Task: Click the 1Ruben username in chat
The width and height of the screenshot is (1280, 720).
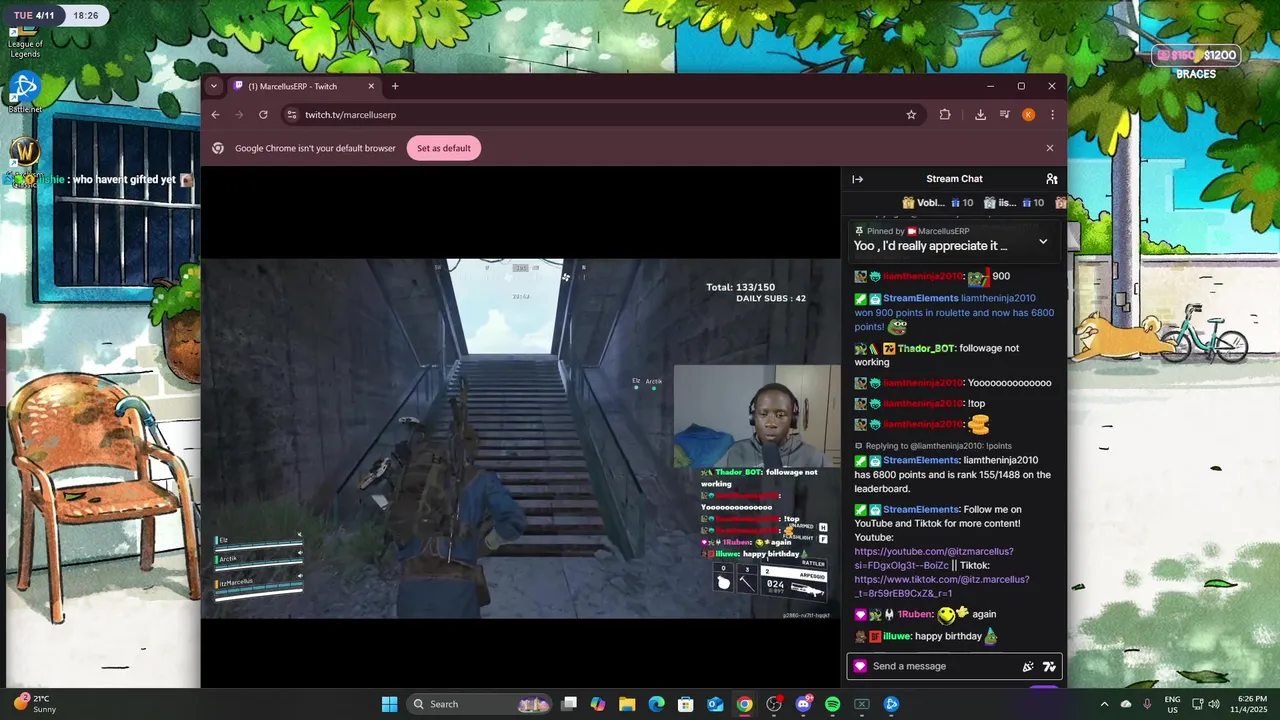Action: pos(915,614)
